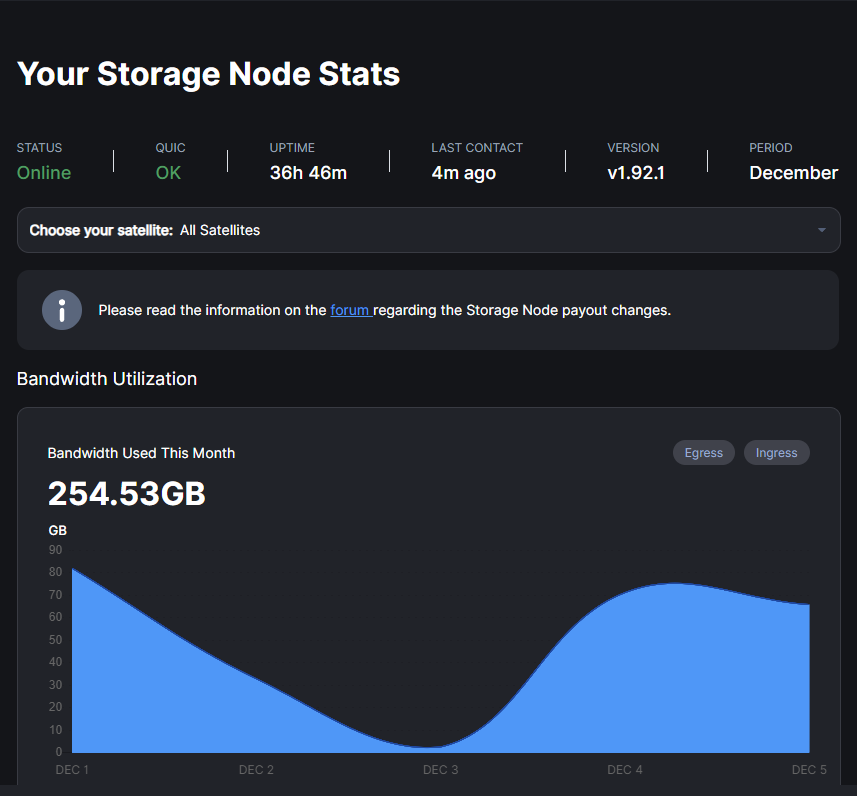Click the Your Storage Node Stats heading
Screen dimensions: 857x796
pos(208,73)
